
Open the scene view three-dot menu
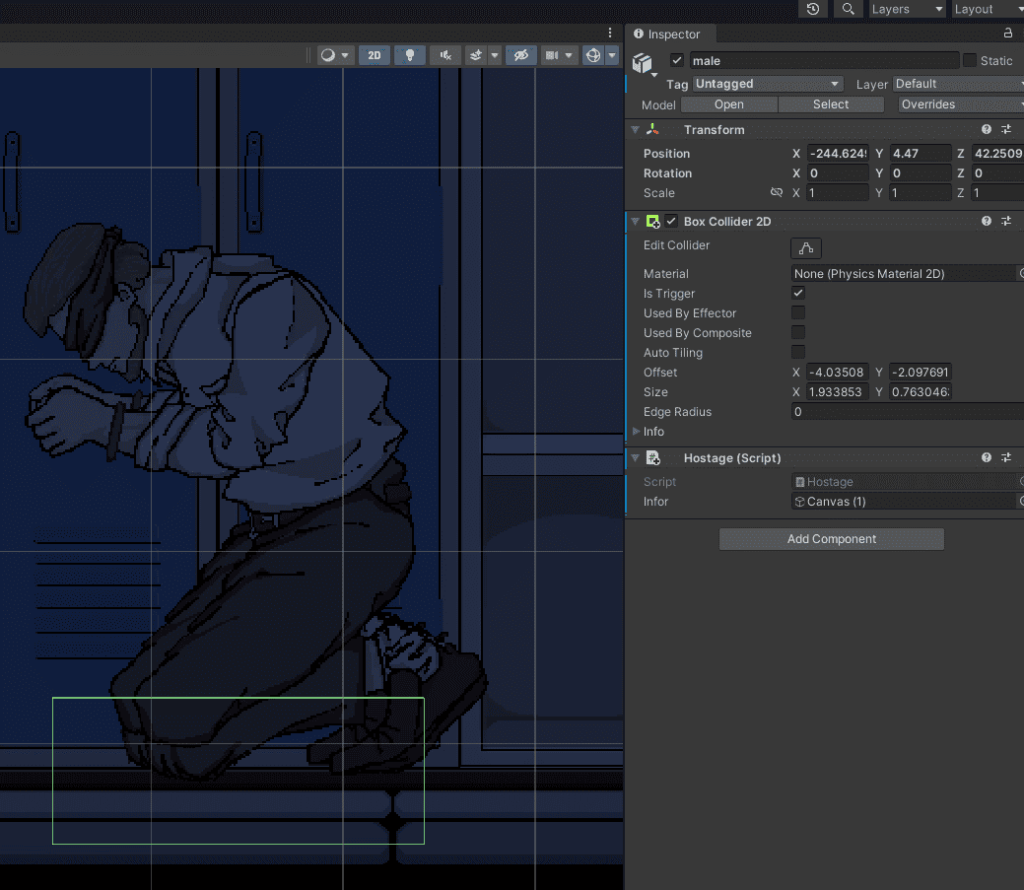(610, 33)
